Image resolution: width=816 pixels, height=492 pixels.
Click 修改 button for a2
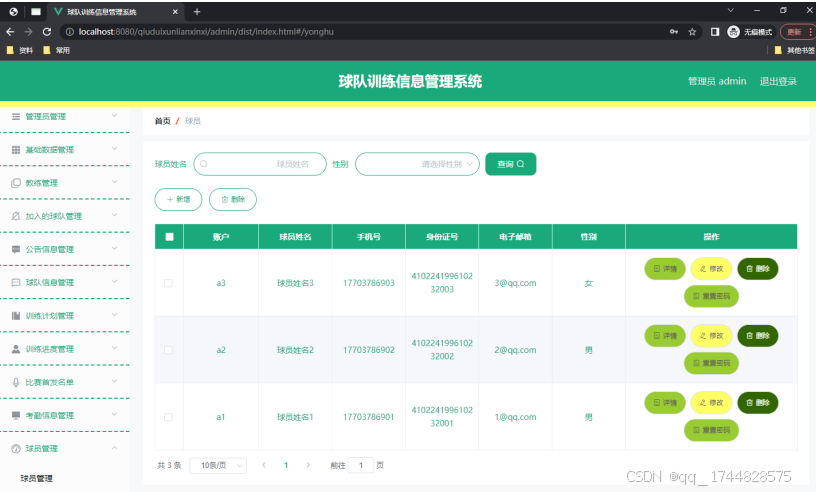point(711,336)
